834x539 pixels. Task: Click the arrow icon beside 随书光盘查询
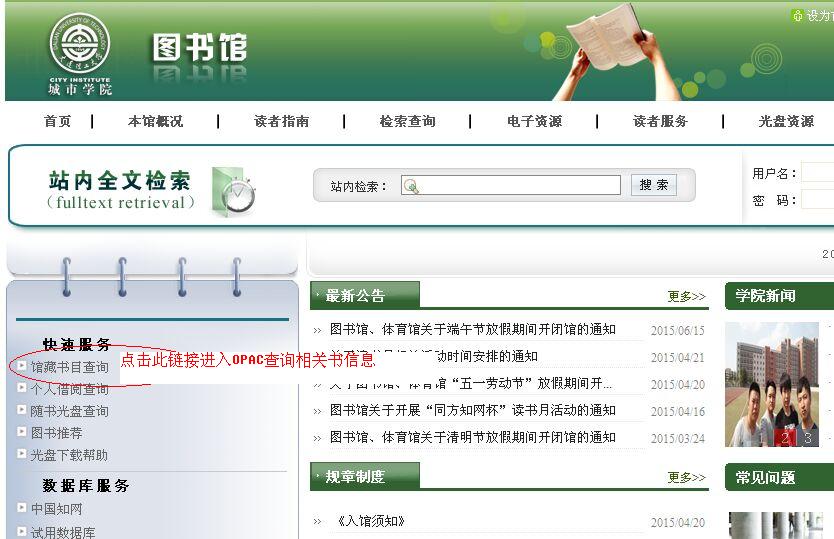tap(22, 410)
